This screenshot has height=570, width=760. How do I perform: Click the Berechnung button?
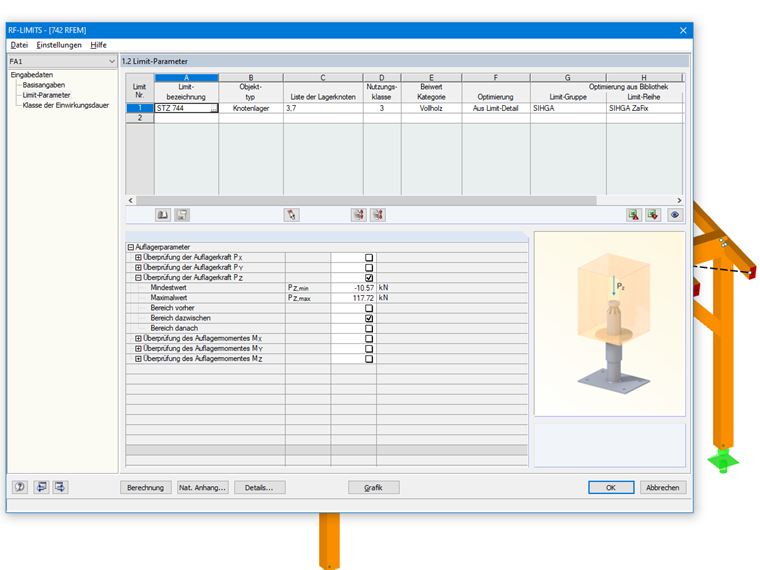tap(145, 488)
